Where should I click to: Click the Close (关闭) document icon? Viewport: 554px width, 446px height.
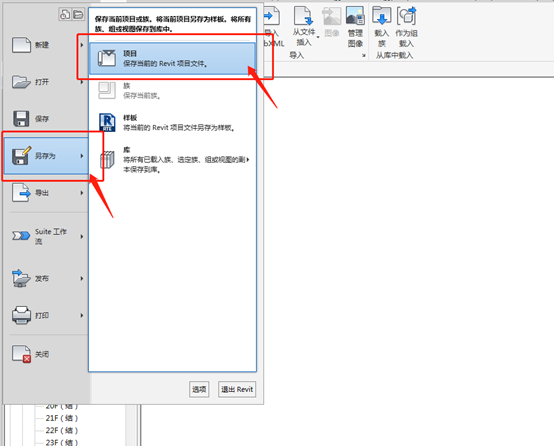[21, 353]
